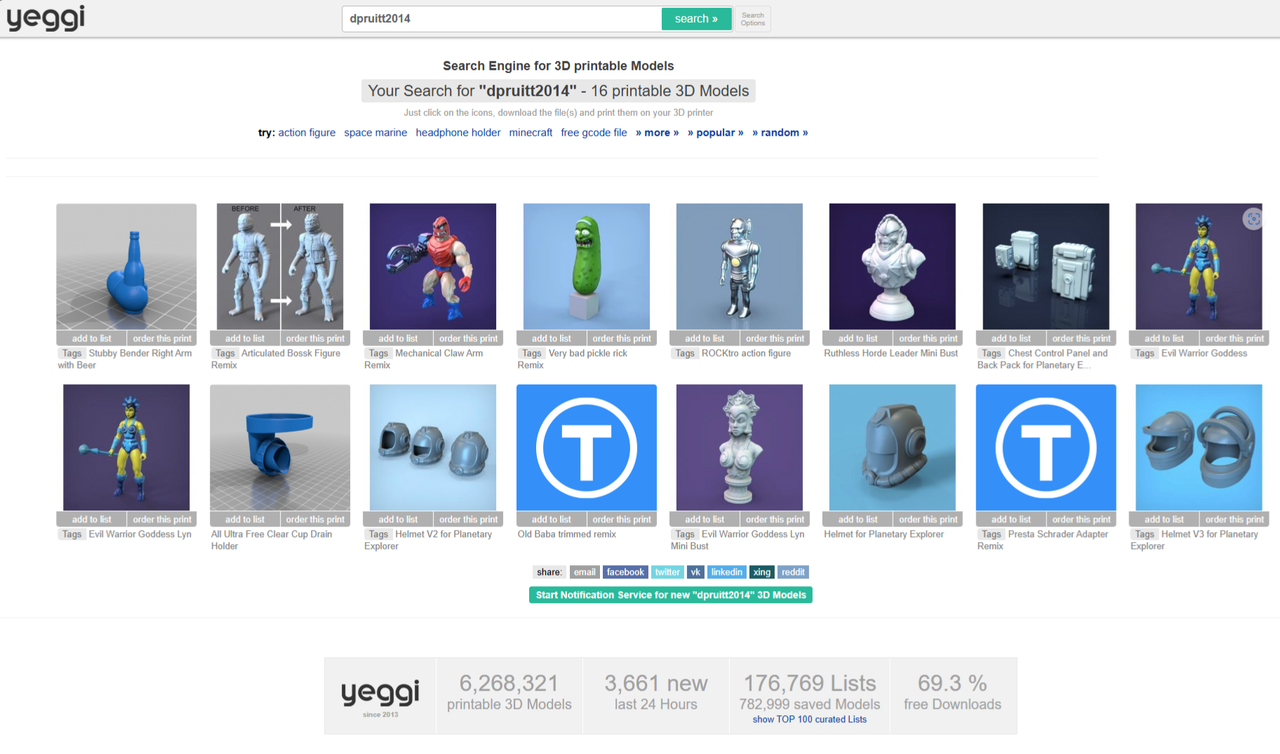Viewport: 1280px width, 754px height.
Task: Try the action figure suggestion link
Action: pos(307,132)
